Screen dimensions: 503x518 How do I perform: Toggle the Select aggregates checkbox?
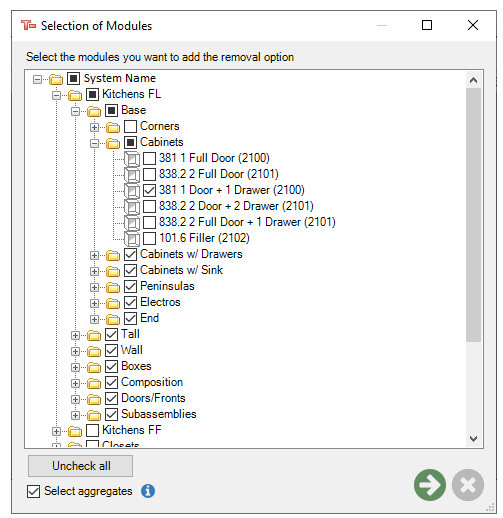(33, 491)
